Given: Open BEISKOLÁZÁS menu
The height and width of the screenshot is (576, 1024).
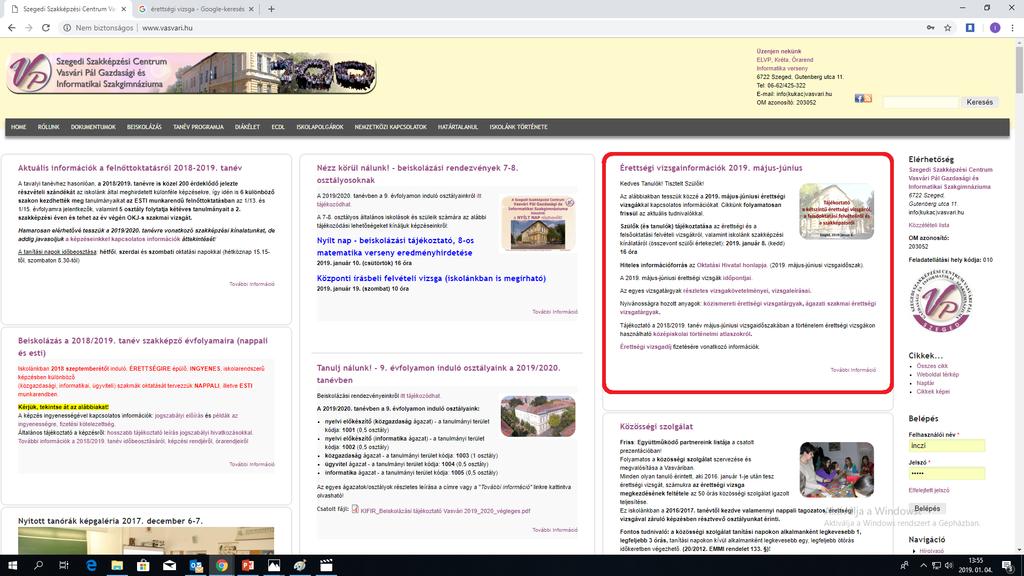Looking at the screenshot, I should [x=144, y=127].
